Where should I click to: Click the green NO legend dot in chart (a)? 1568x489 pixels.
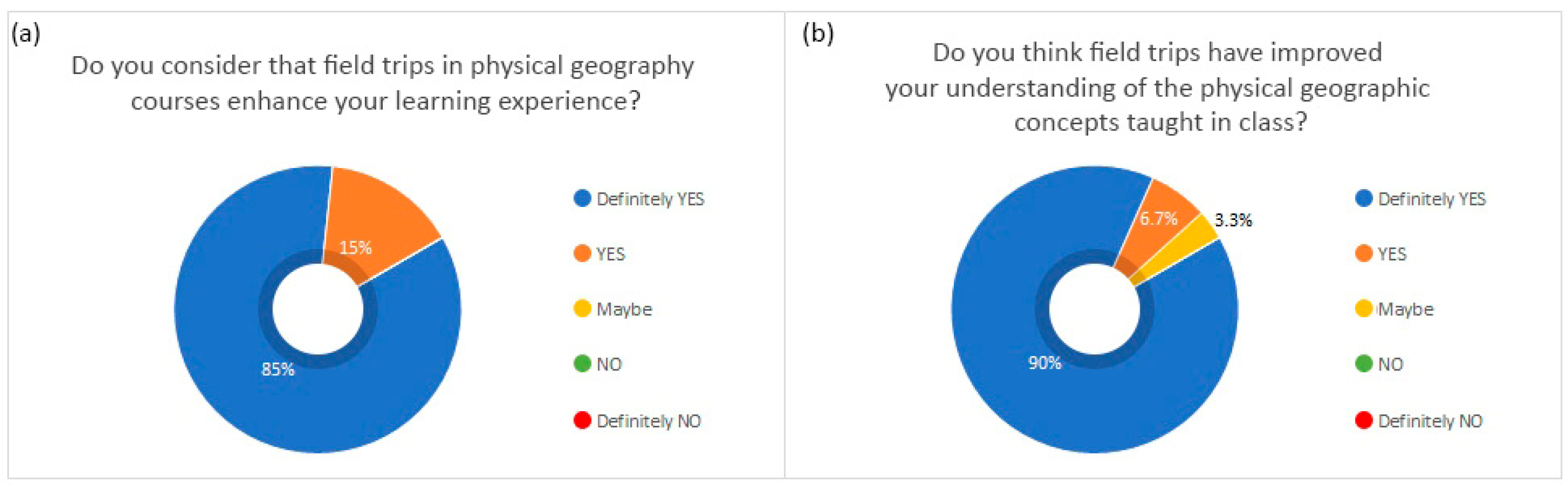pyautogui.click(x=582, y=363)
